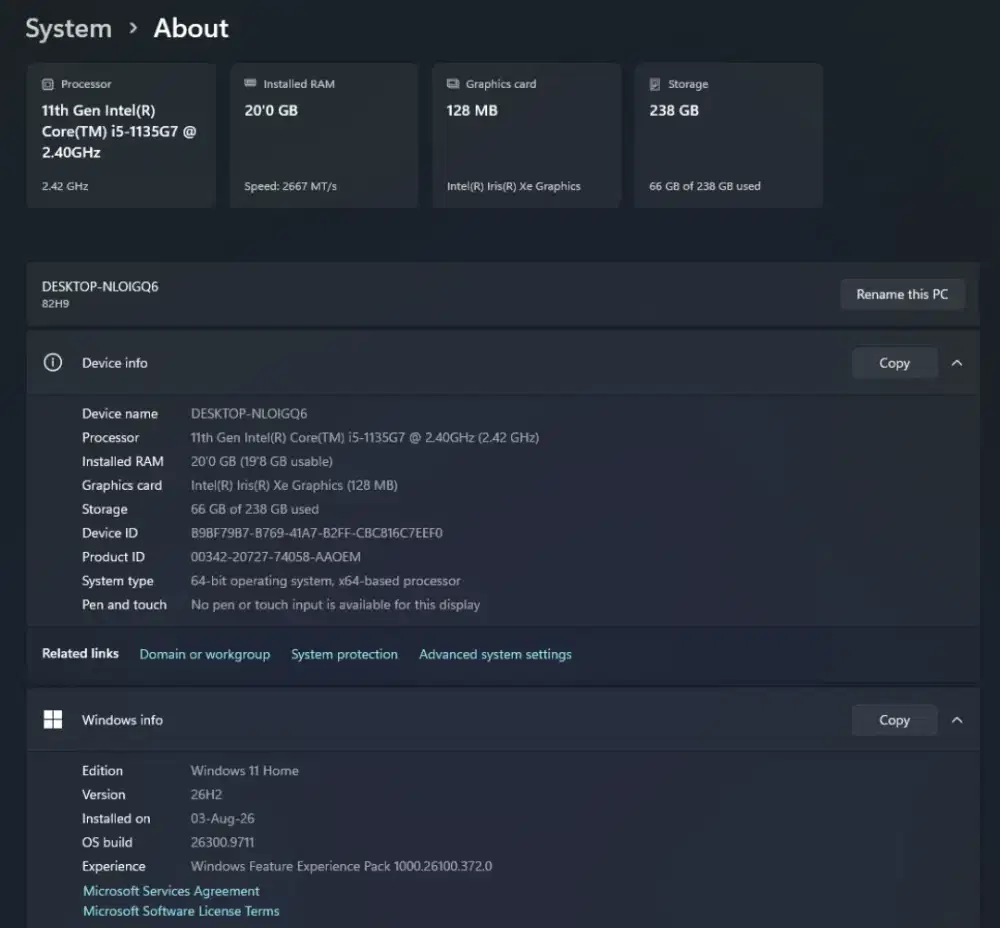Click Installed on date 03-Aug-26

click(223, 819)
